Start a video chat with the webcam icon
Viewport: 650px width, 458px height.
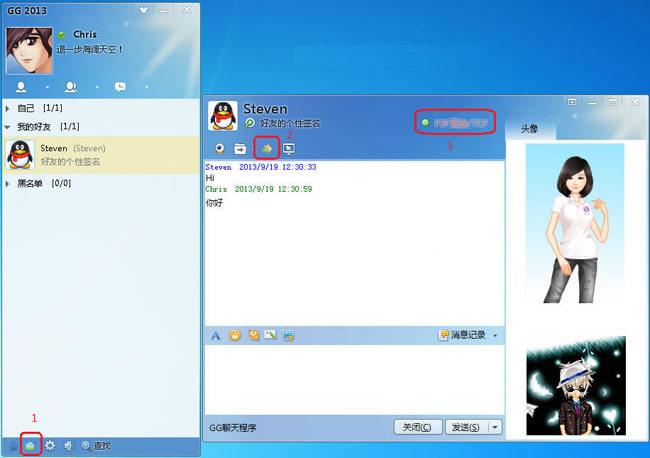click(220, 148)
